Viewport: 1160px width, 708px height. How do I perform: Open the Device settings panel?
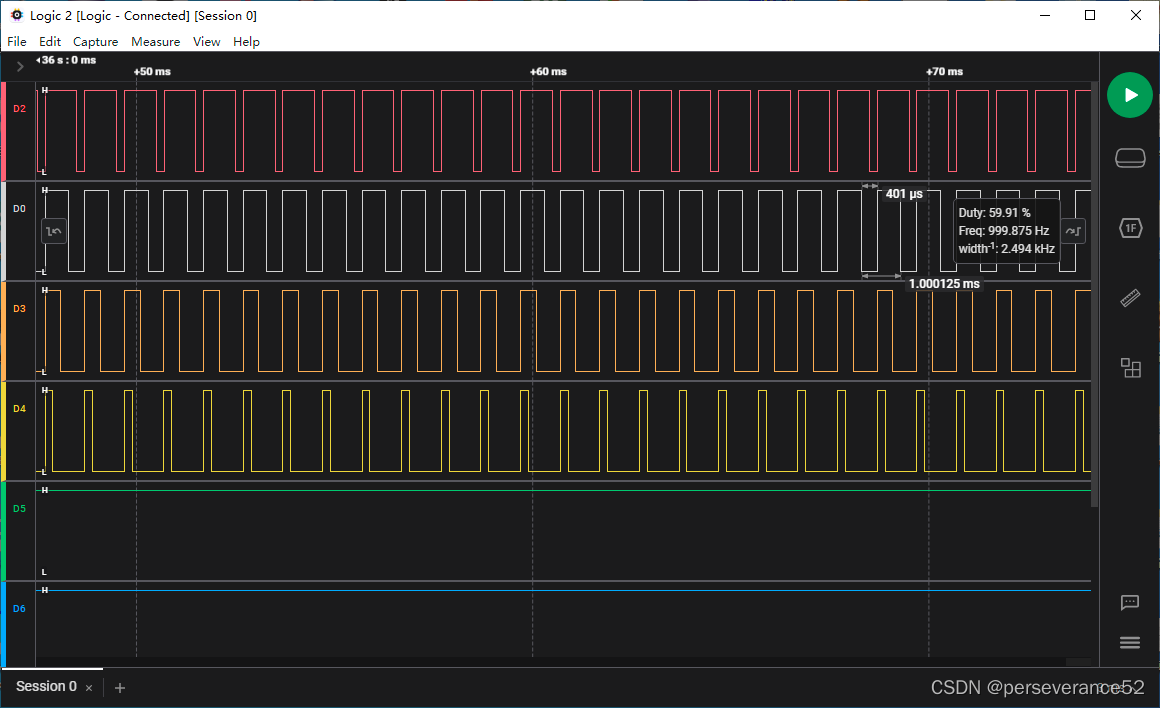1129,157
